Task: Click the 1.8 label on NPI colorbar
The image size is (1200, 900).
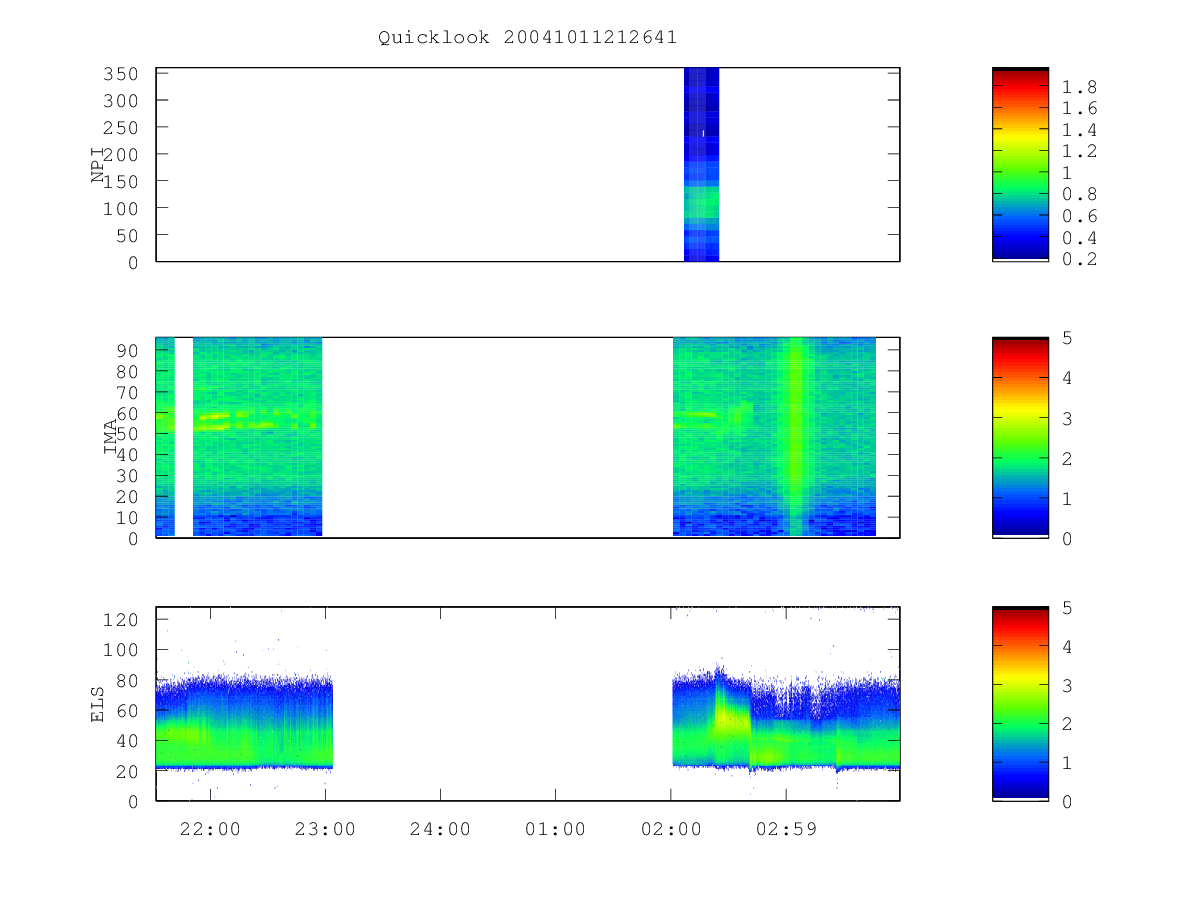Action: pos(1079,88)
